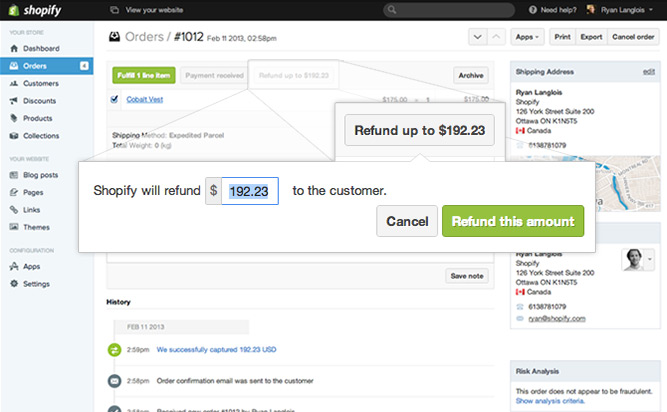Click the phone icon beside 6138781079 in customer card
The width and height of the screenshot is (667, 412).
(520, 307)
